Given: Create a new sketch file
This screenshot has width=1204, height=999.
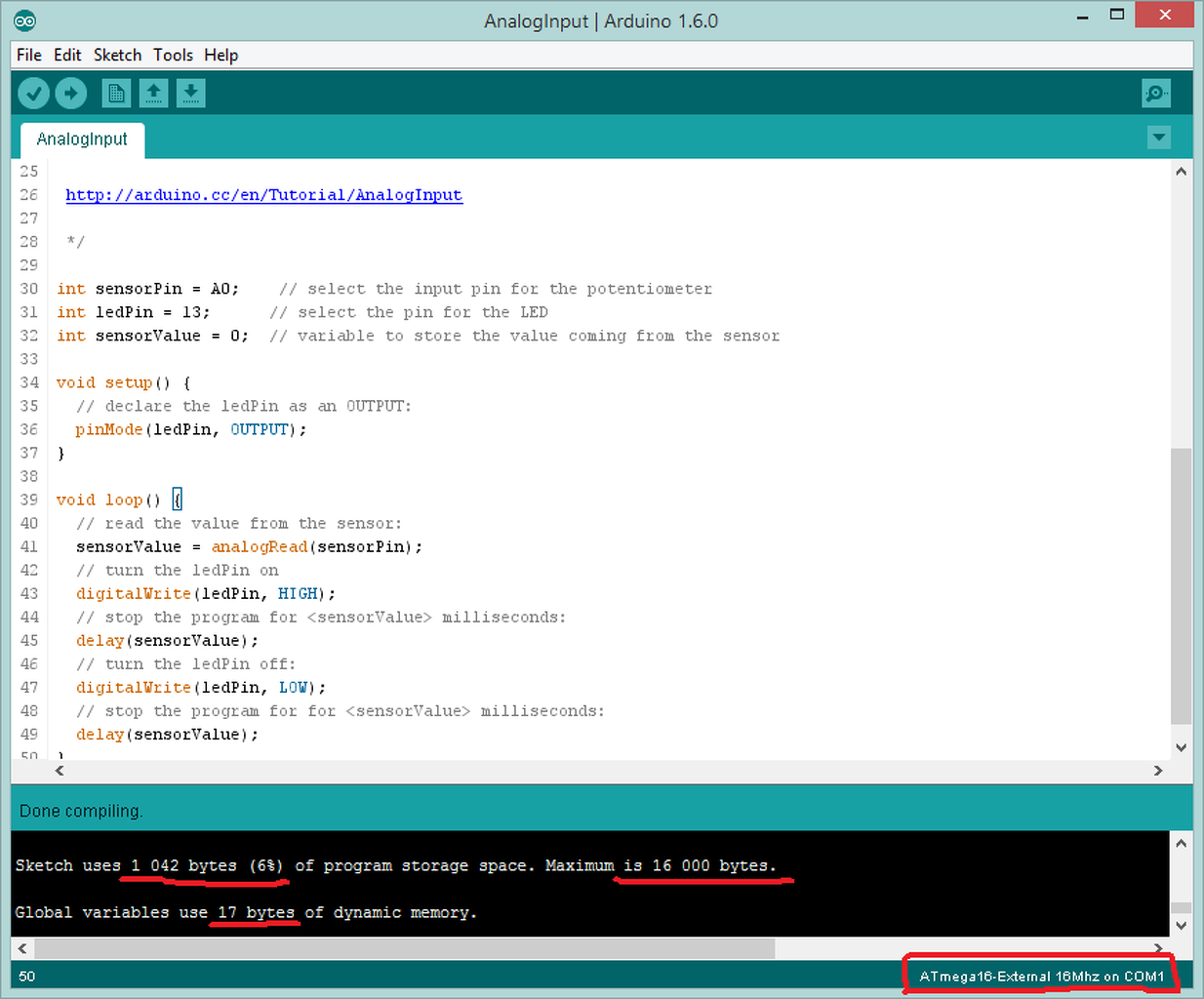Looking at the screenshot, I should coord(116,94).
